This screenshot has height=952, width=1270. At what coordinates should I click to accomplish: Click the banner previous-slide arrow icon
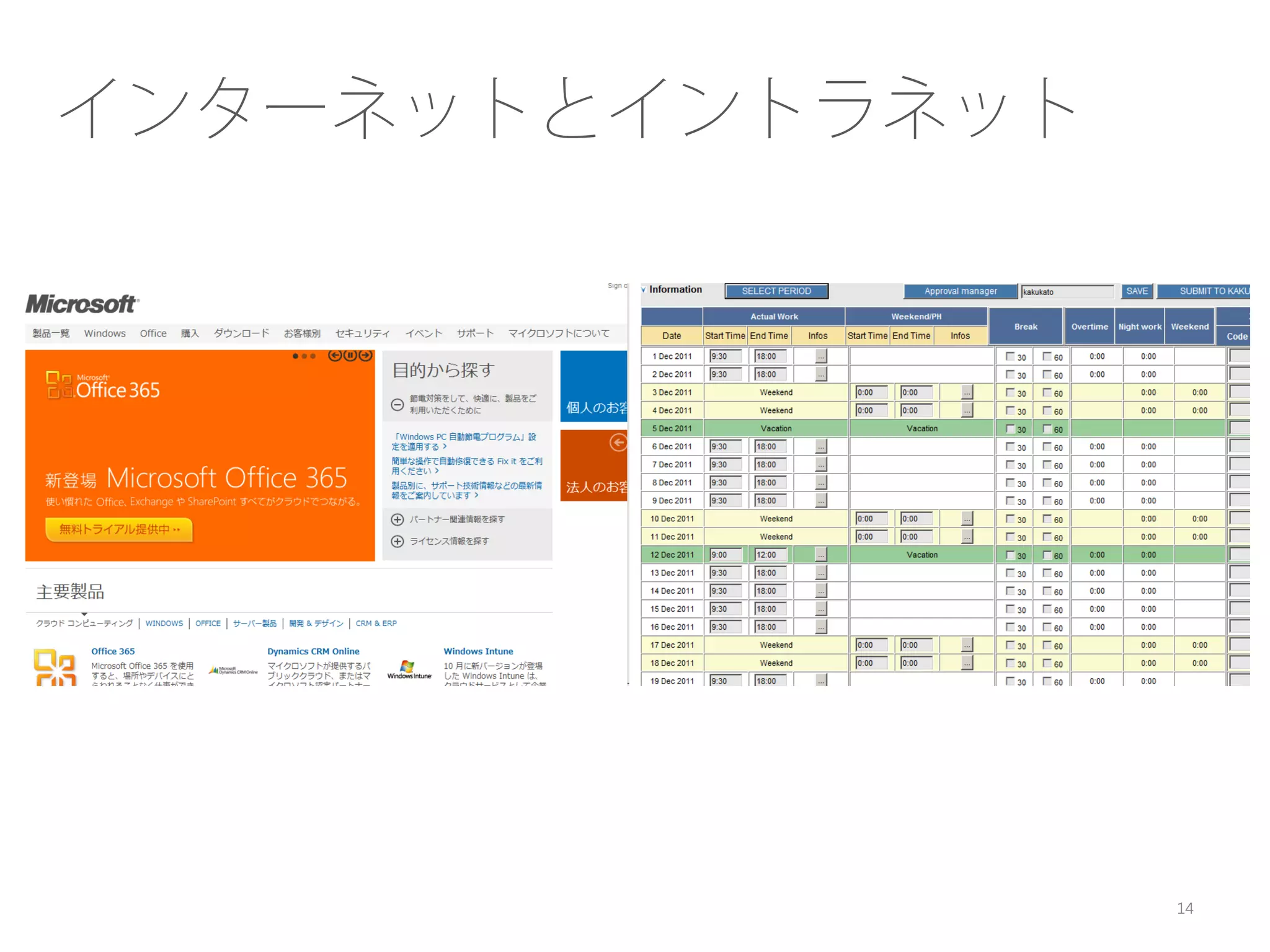(x=335, y=355)
